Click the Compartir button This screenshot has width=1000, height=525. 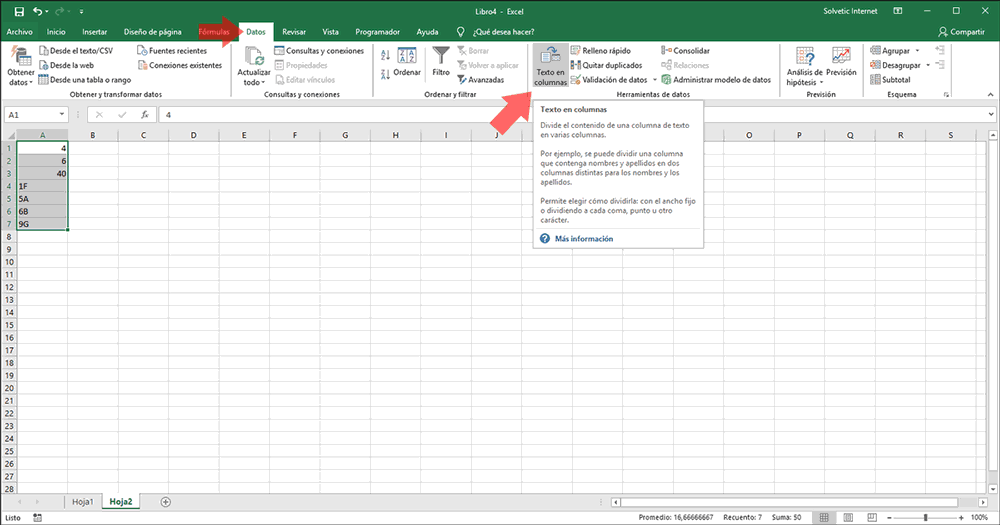[961, 32]
